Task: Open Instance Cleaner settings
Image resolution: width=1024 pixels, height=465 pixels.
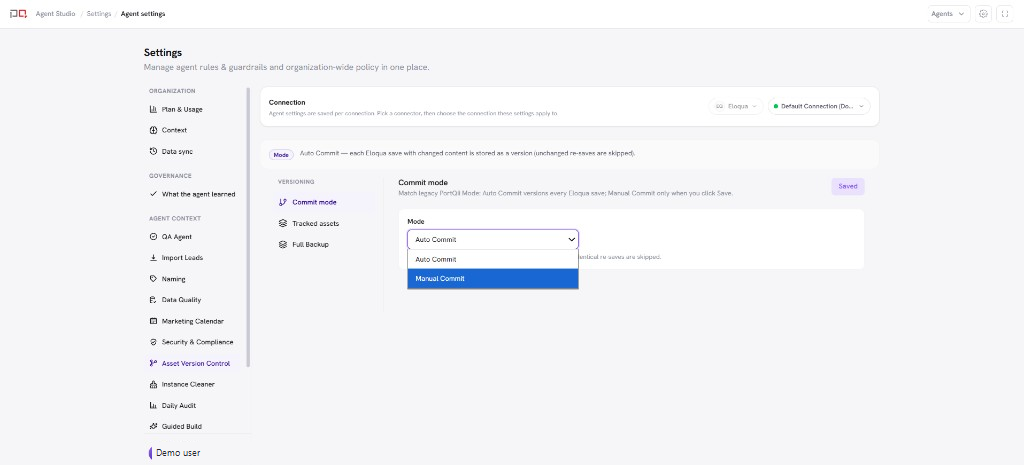Action: pyautogui.click(x=195, y=384)
